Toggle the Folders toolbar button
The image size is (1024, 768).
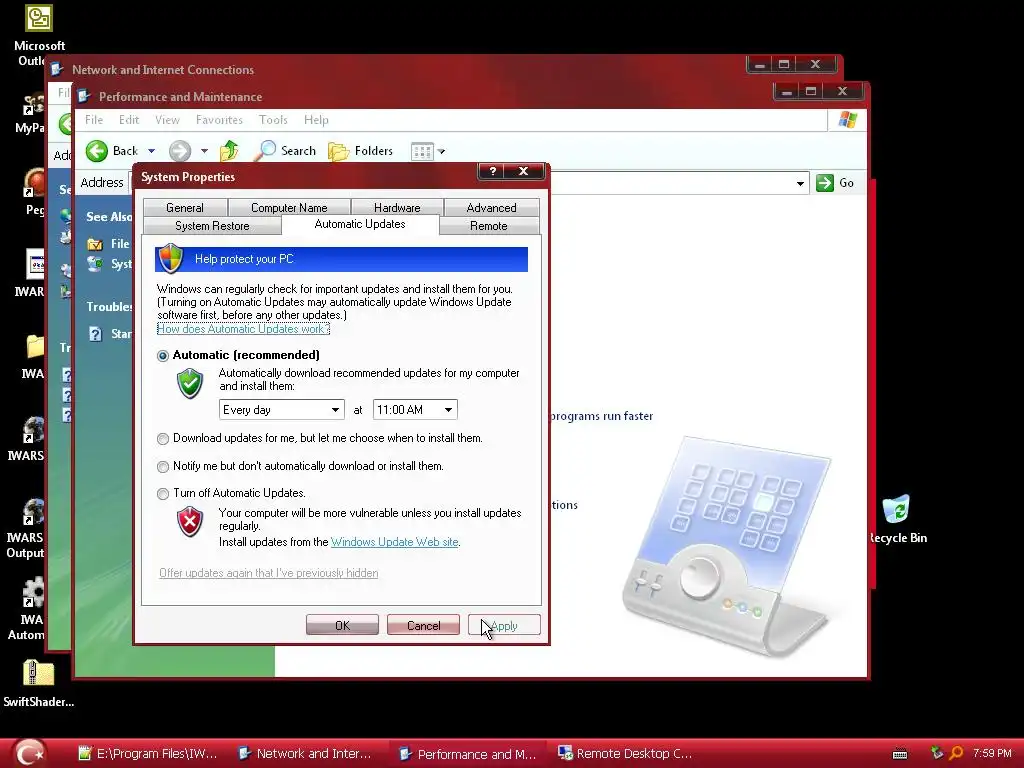(361, 151)
